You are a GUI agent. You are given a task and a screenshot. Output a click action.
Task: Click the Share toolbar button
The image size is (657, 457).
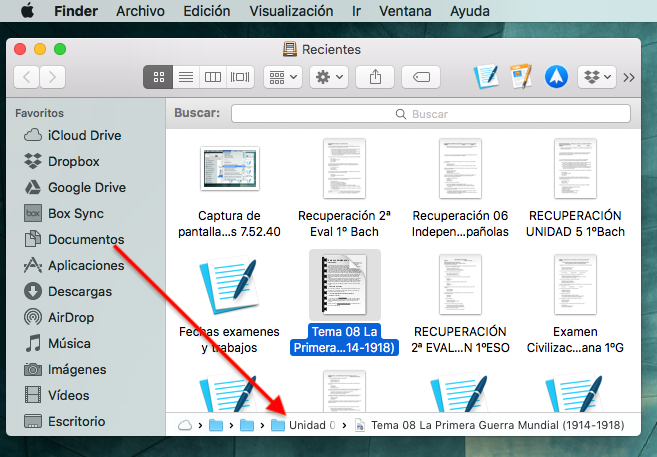point(375,77)
